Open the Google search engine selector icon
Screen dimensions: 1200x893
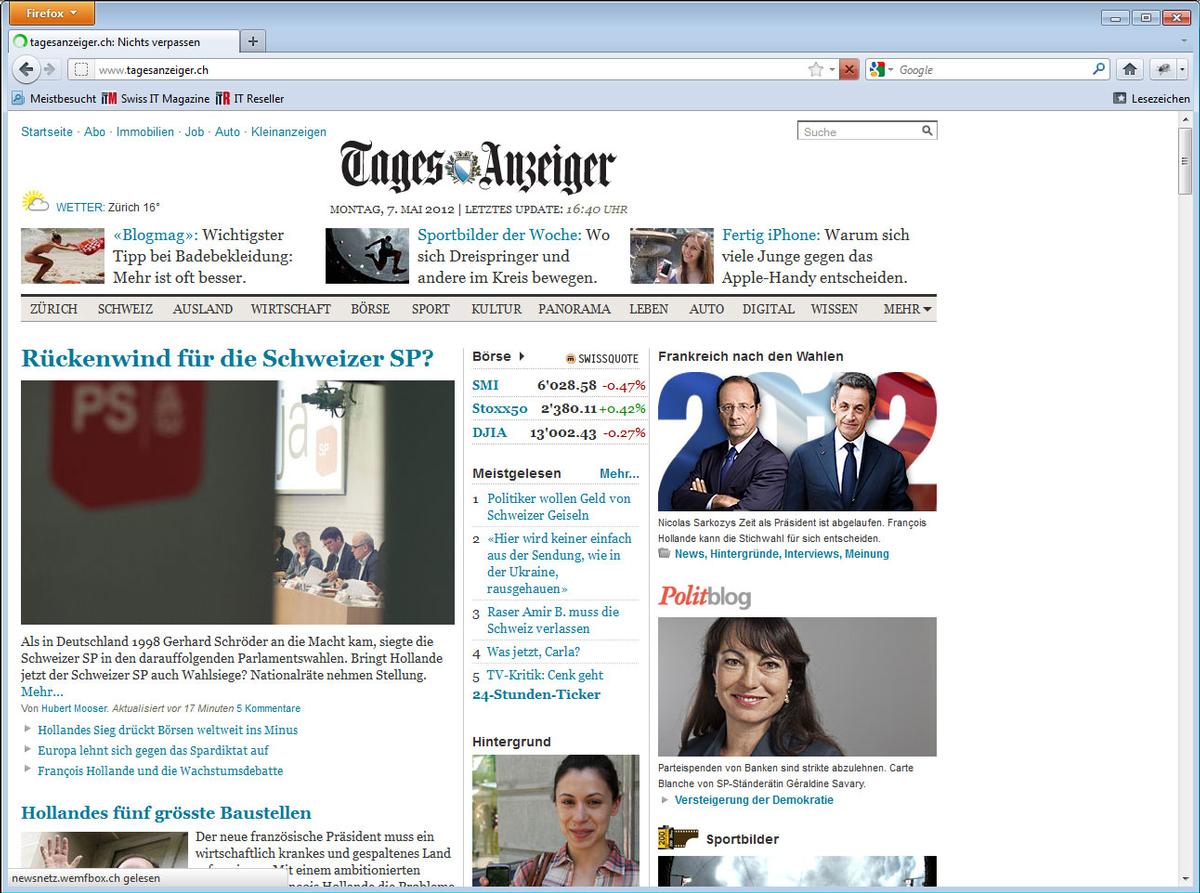[877, 69]
